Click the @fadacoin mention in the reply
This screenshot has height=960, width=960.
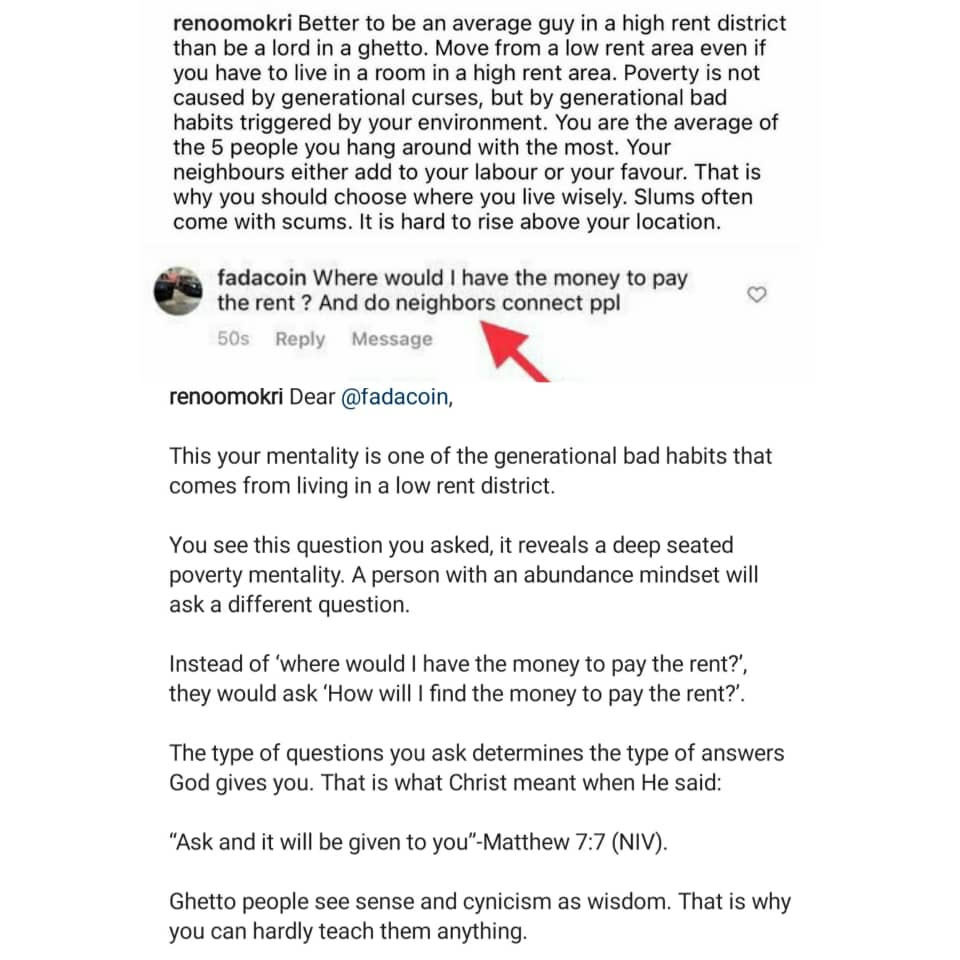click(395, 397)
